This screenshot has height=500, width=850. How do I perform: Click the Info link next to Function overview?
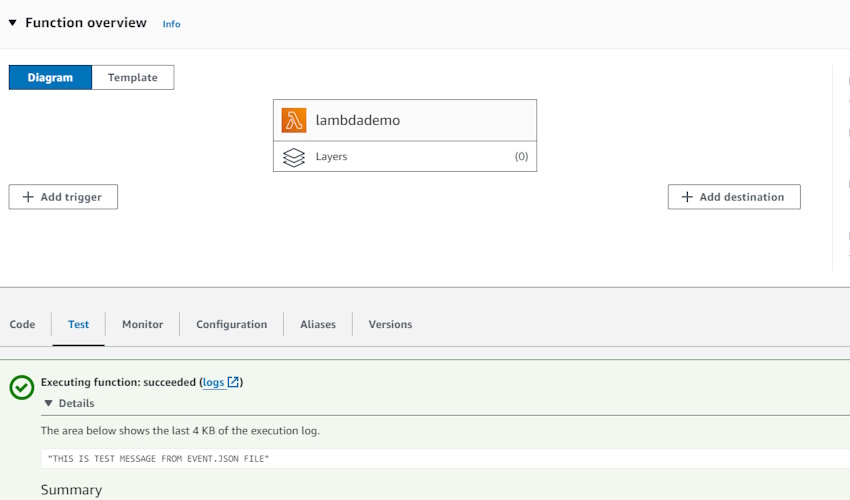171,24
